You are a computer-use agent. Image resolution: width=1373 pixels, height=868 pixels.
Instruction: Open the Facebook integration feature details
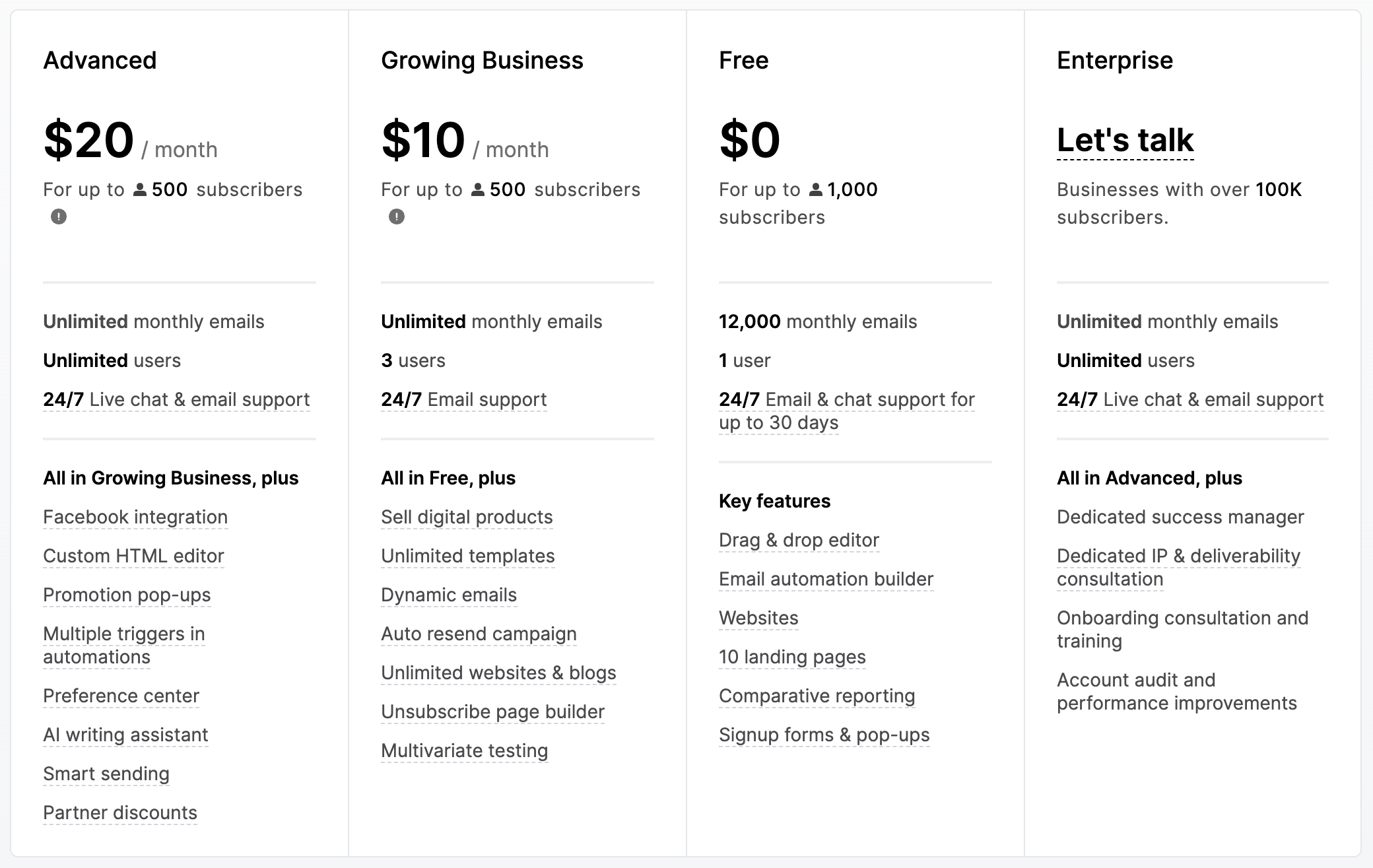(x=135, y=517)
